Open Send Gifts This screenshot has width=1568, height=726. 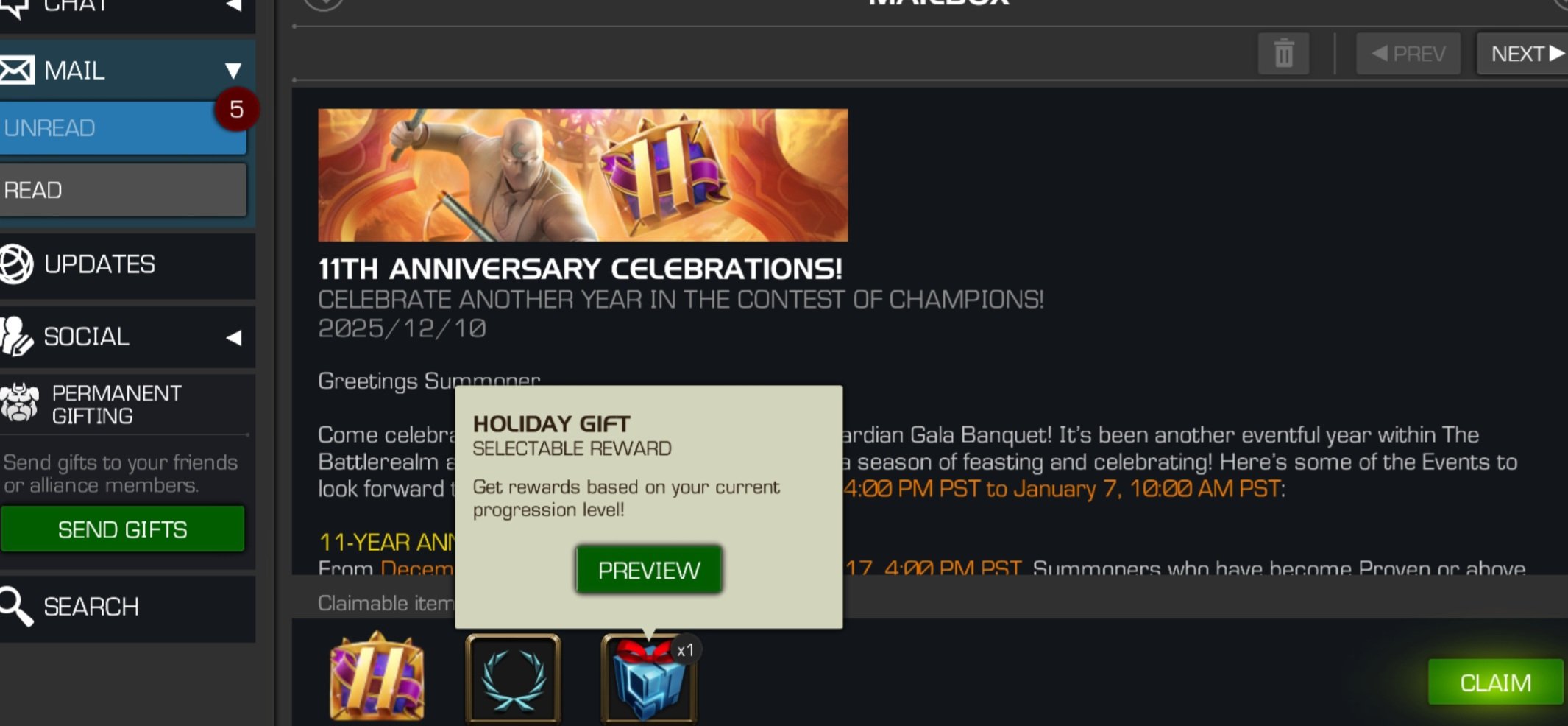[x=122, y=529]
